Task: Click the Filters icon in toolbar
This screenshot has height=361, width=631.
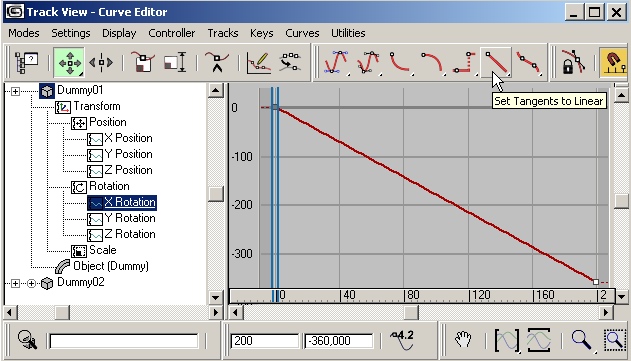Action: pos(26,62)
